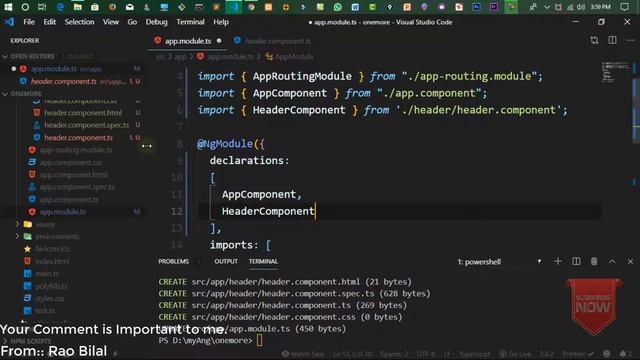Switch to the PROBLEMS panel tab
Viewport: 640px width, 360px height.
coord(173,261)
